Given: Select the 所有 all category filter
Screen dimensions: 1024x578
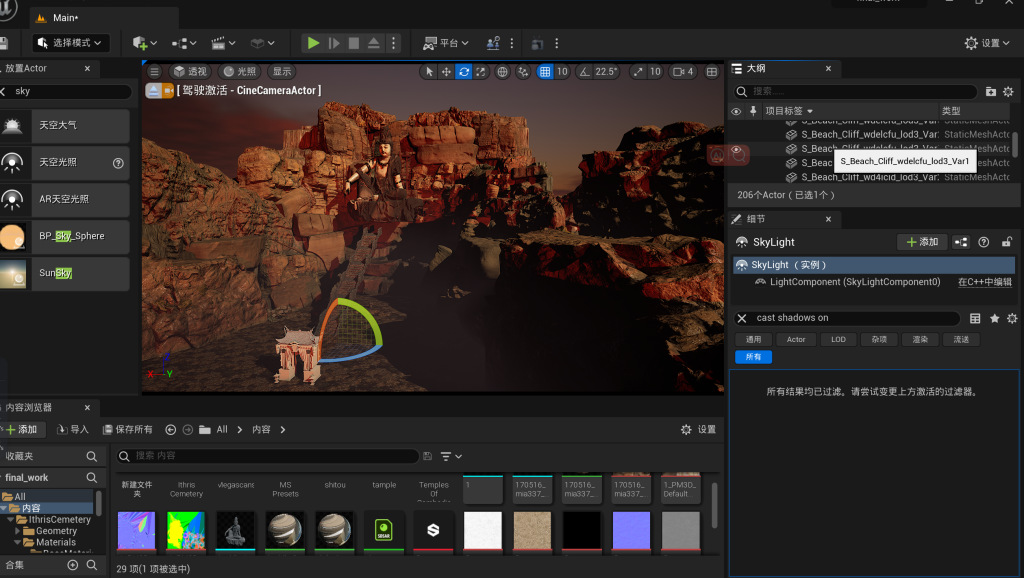Looking at the screenshot, I should (754, 357).
